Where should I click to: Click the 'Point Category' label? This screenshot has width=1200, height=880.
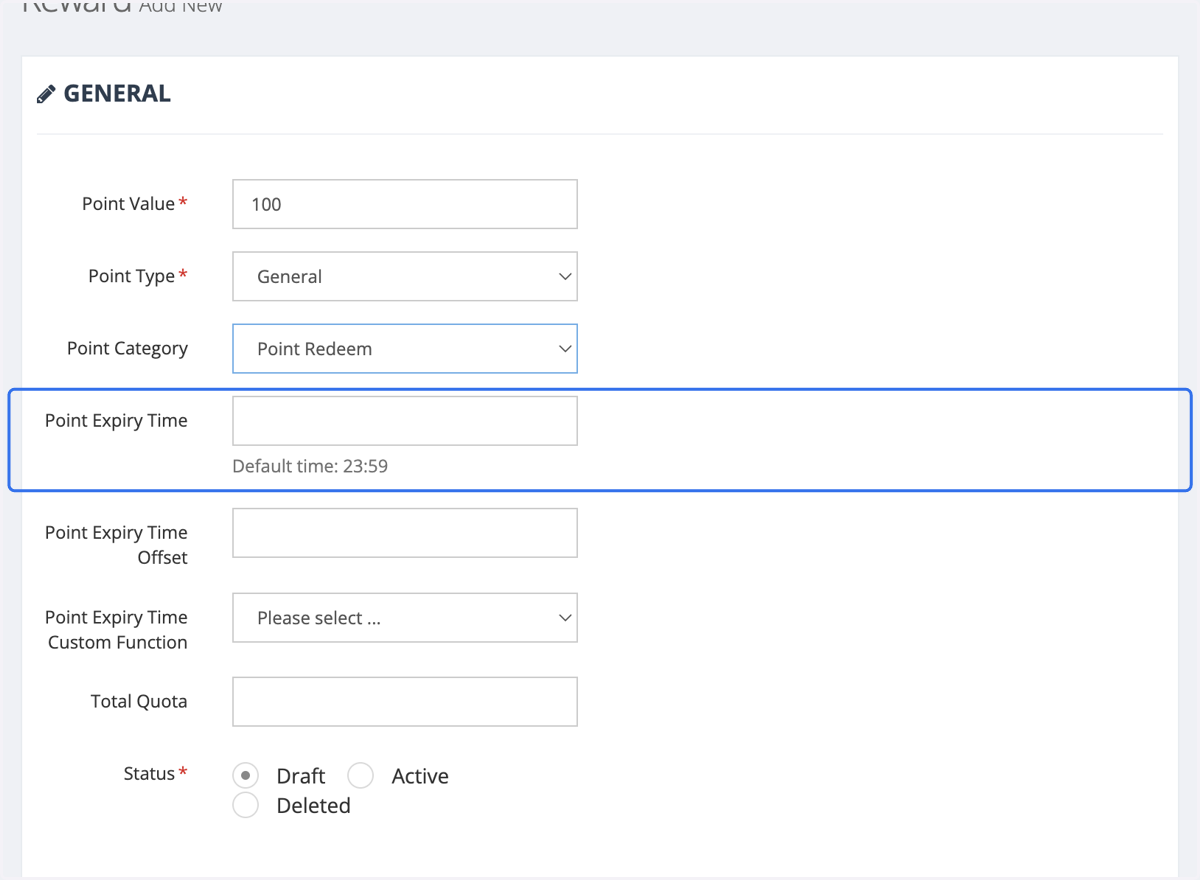click(x=127, y=349)
